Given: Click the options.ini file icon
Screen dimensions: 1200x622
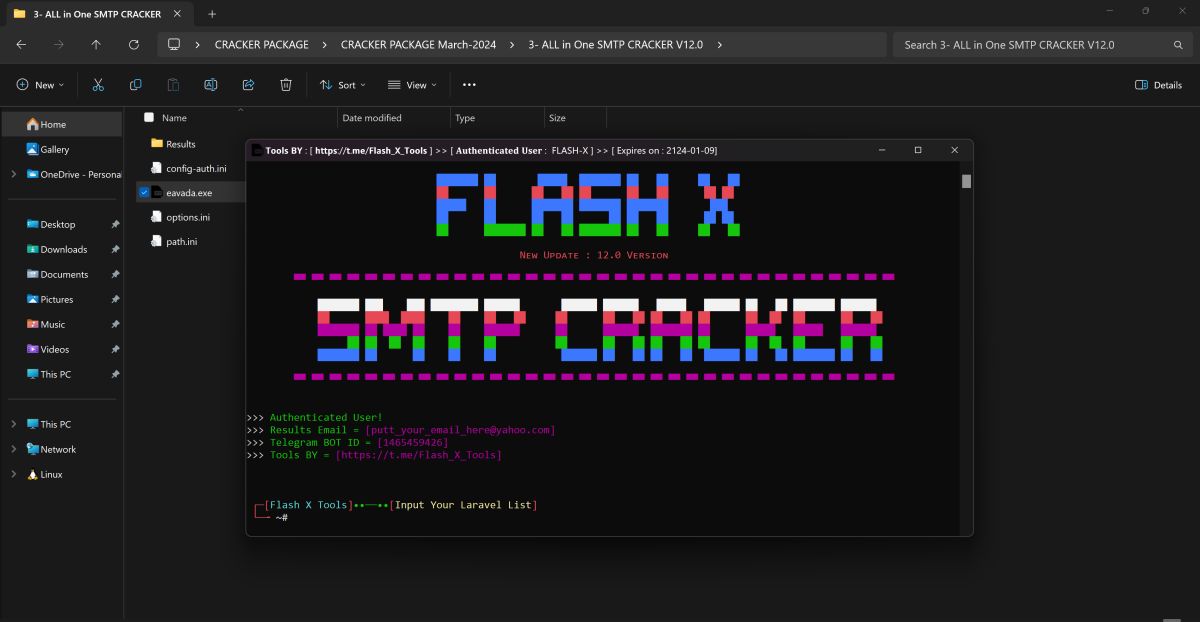Looking at the screenshot, I should [156, 217].
